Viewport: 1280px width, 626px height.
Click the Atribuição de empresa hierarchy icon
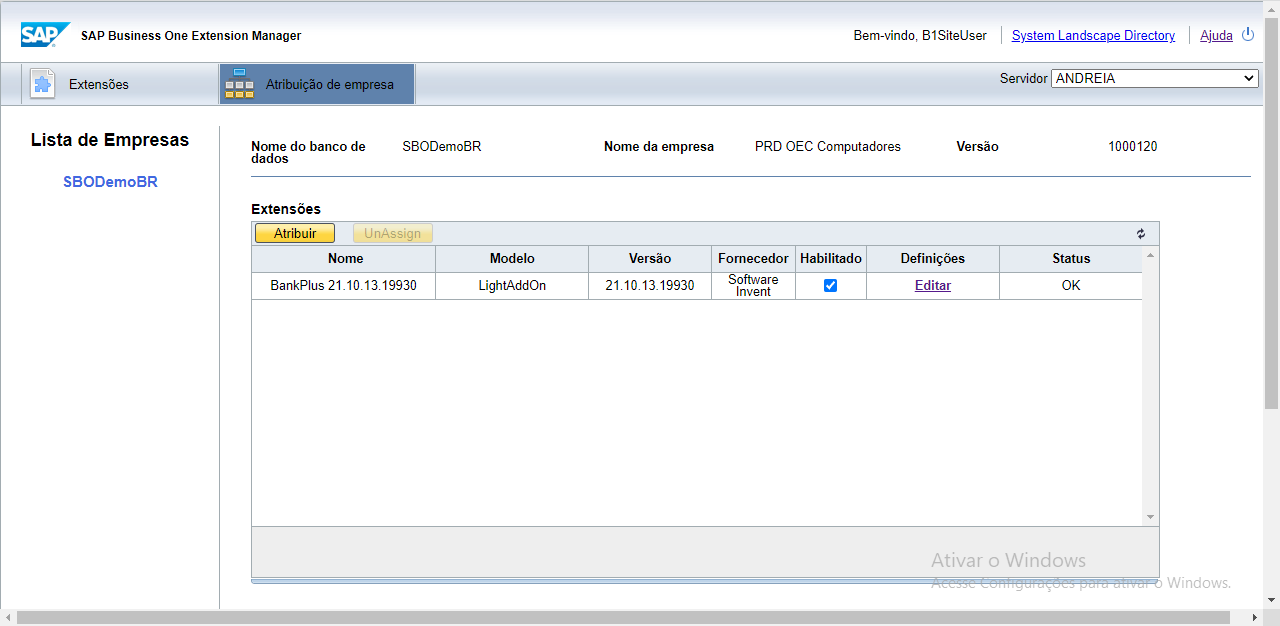pos(239,84)
